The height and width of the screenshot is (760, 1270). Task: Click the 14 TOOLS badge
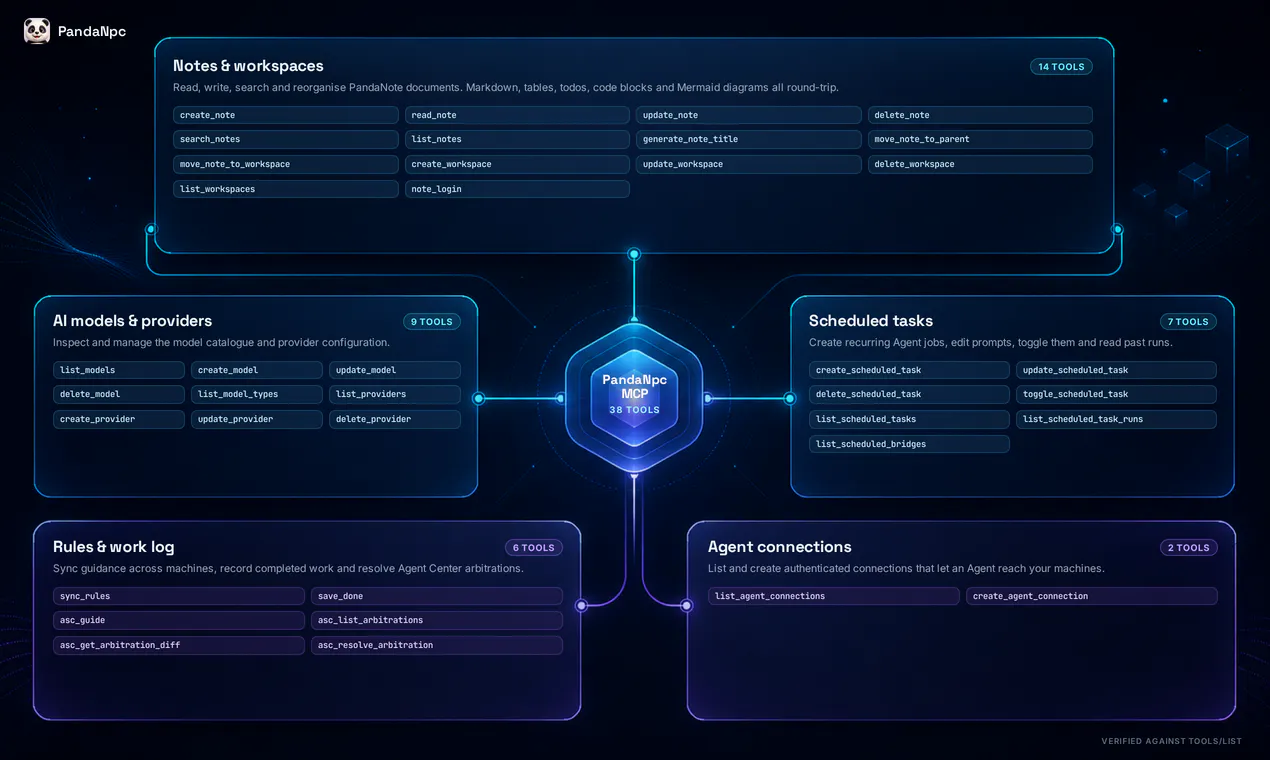pyautogui.click(x=1061, y=67)
